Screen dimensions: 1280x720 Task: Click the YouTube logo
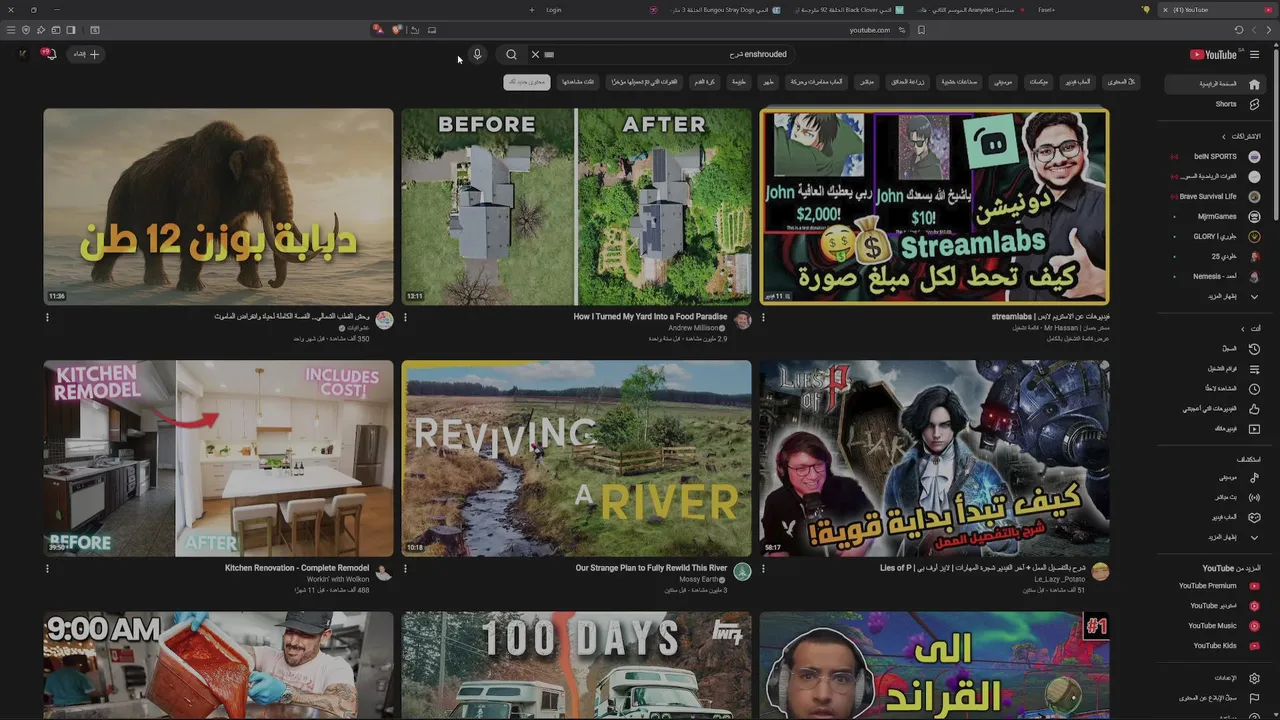pyautogui.click(x=1214, y=55)
